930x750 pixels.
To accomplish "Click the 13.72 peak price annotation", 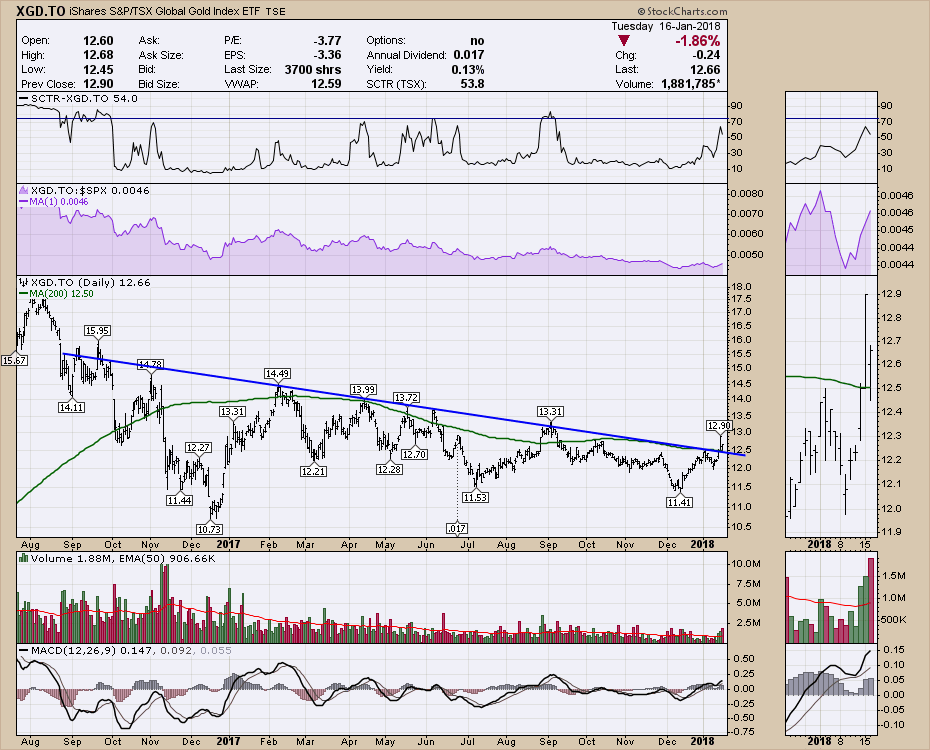I will coord(406,397).
